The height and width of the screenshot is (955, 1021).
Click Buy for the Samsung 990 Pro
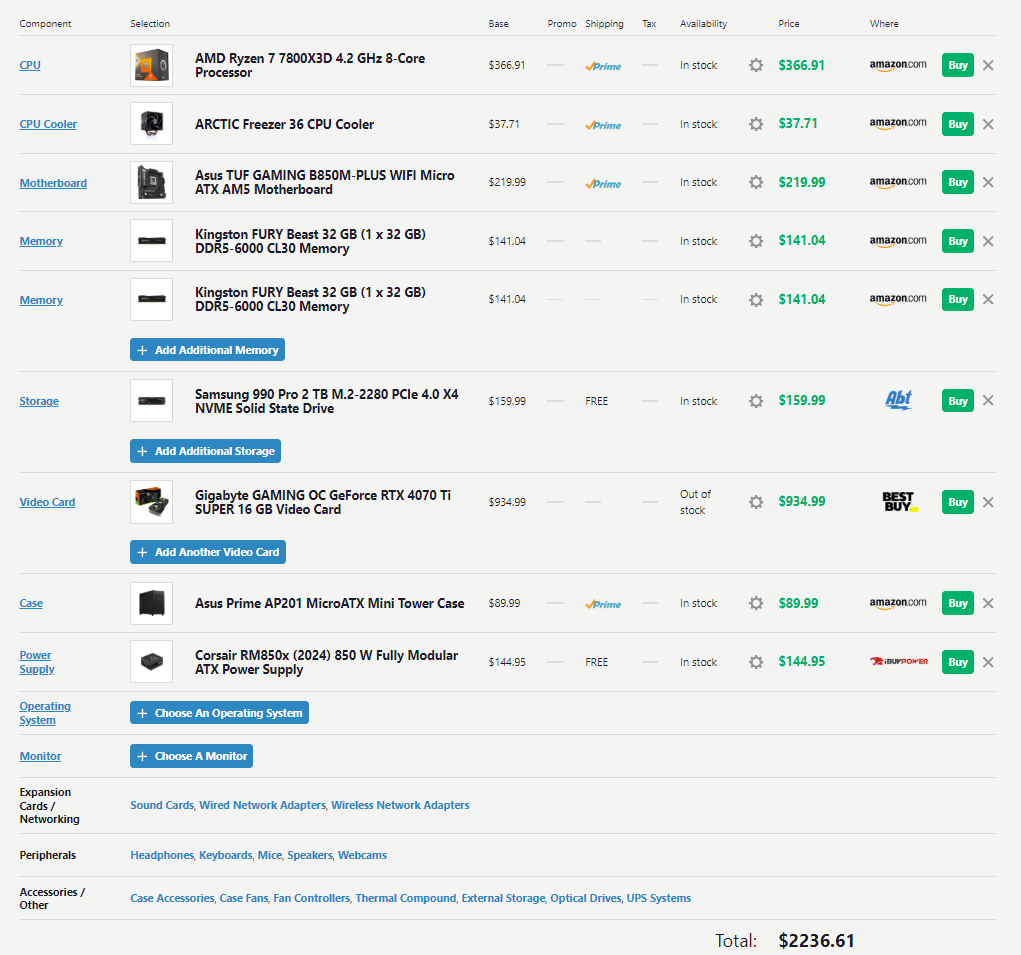point(957,401)
